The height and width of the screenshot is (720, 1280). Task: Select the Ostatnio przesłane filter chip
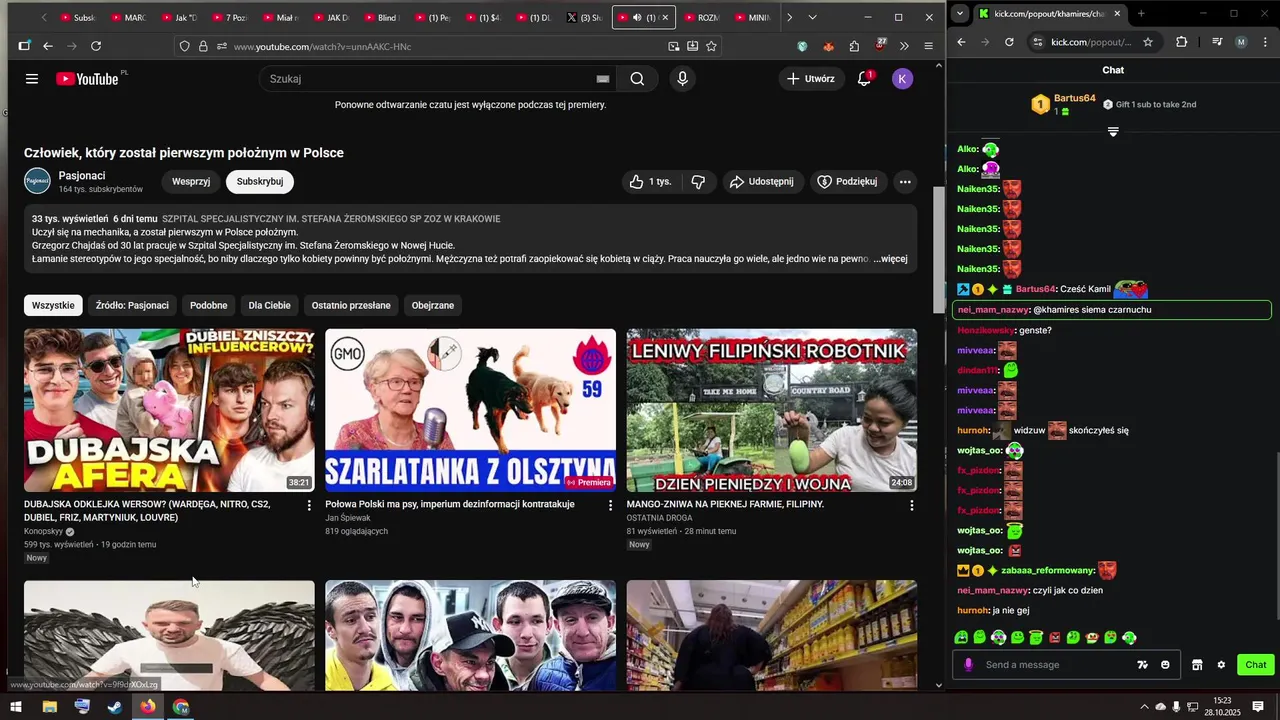(x=351, y=305)
